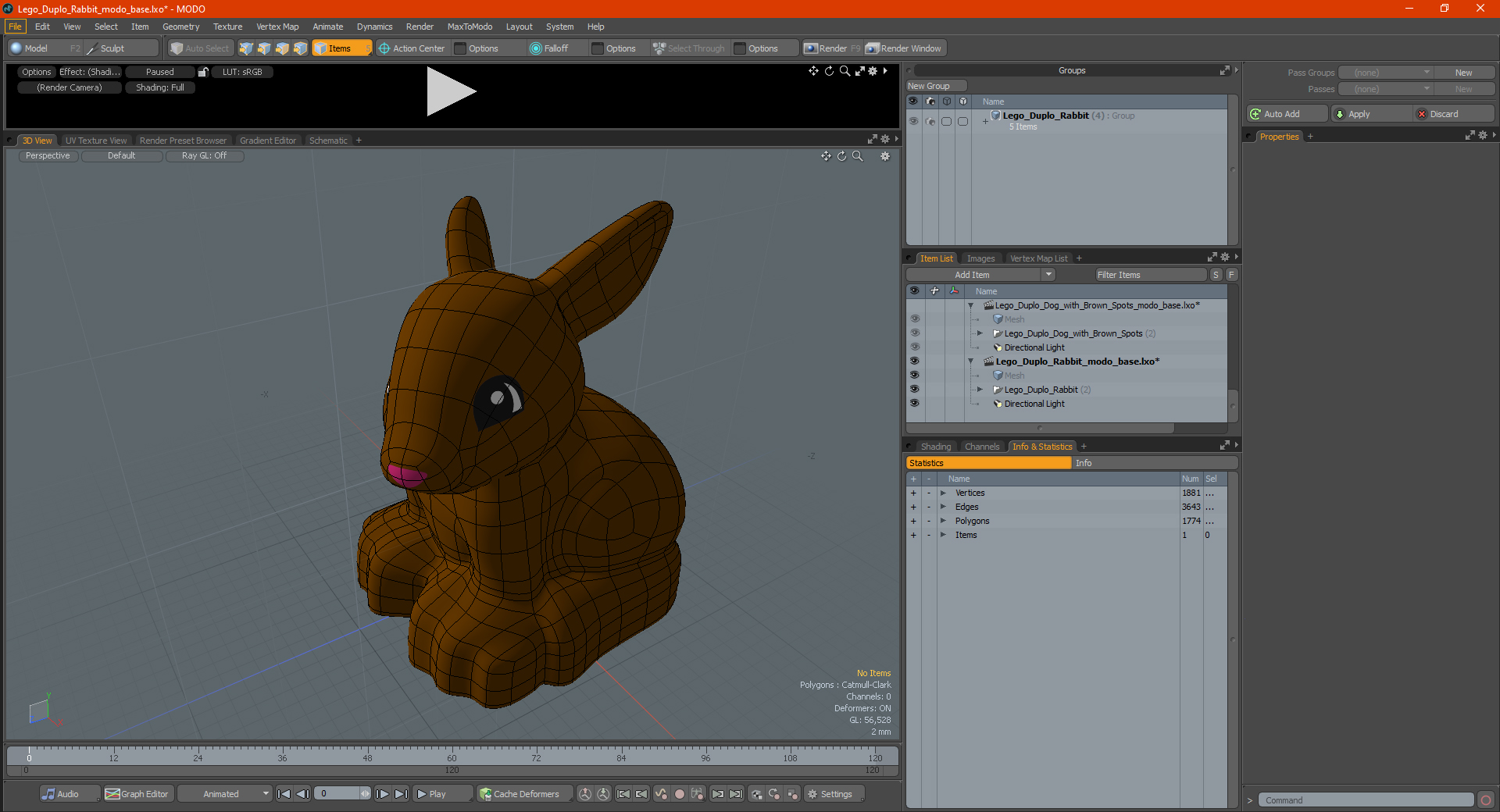Go to last frame
The height and width of the screenshot is (812, 1500).
click(401, 794)
